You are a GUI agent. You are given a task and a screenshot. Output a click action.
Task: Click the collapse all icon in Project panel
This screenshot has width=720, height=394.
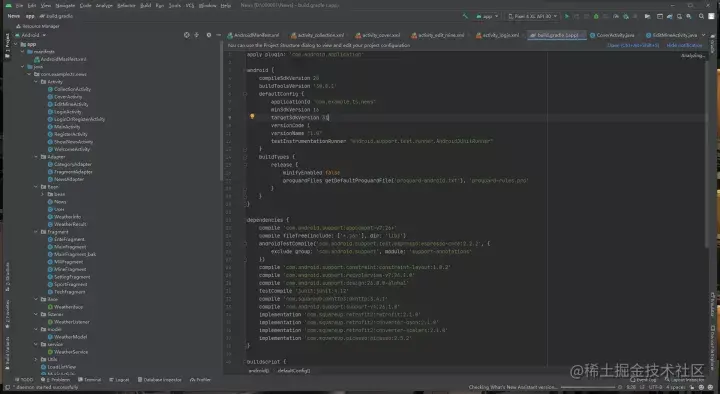(x=197, y=35)
